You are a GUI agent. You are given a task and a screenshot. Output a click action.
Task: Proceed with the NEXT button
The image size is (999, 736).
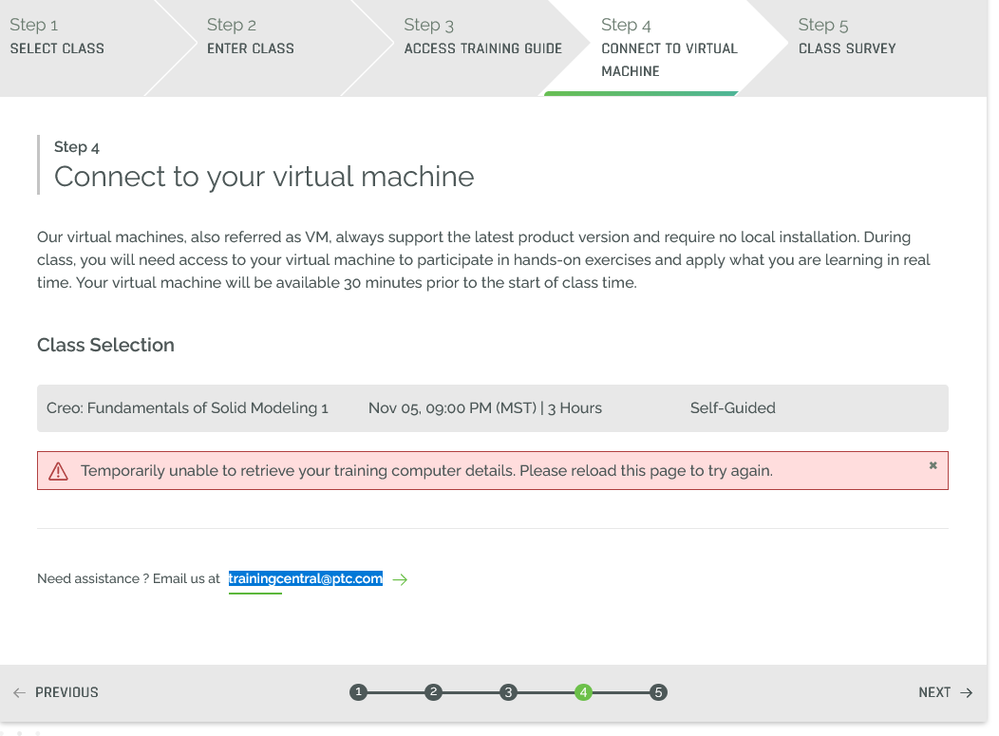945,693
